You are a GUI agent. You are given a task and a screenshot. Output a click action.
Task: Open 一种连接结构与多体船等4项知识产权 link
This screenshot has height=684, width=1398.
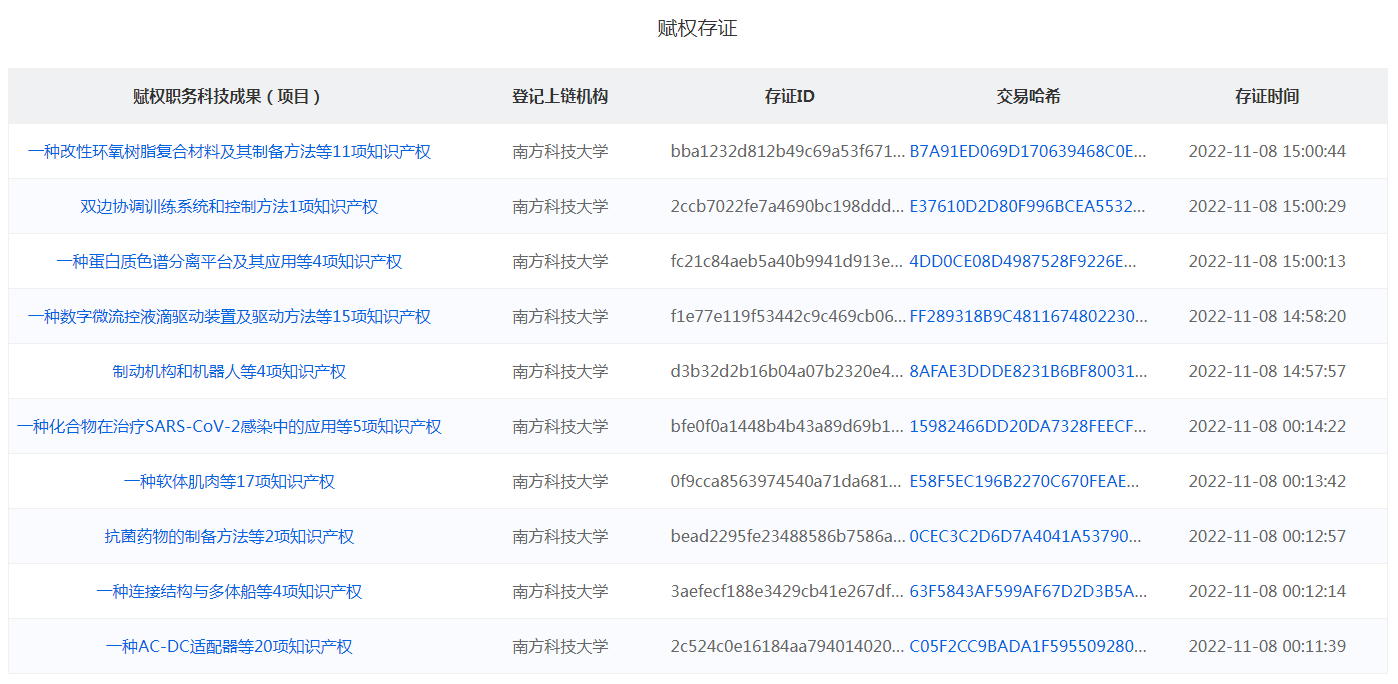pyautogui.click(x=229, y=592)
